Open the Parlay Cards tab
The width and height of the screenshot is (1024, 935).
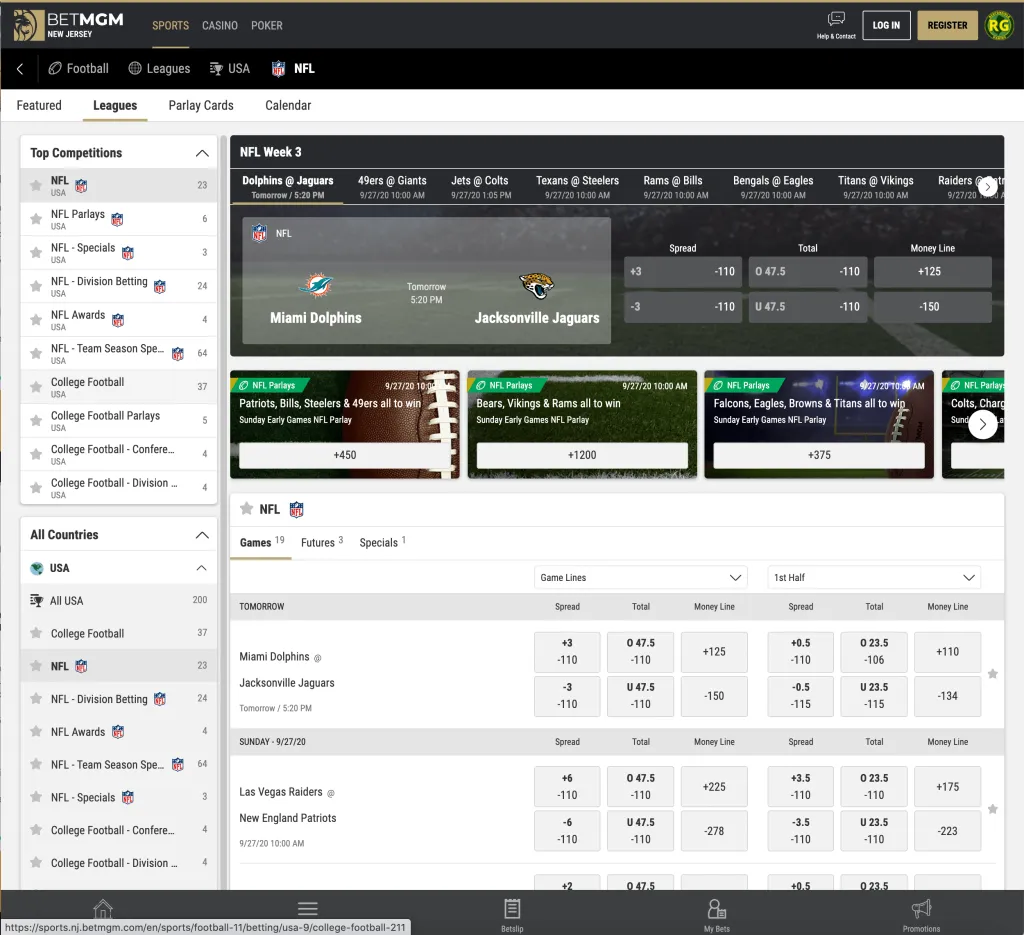[201, 105]
